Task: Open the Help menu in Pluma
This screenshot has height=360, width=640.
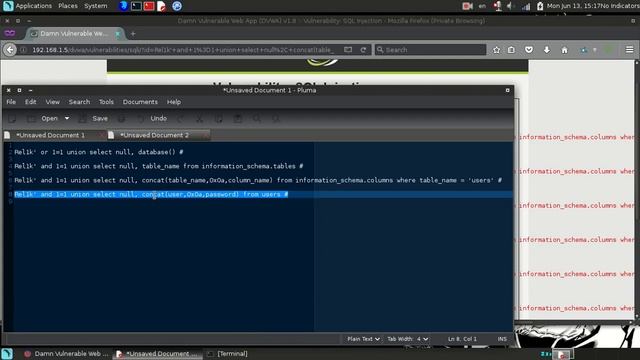Action: click(173, 102)
